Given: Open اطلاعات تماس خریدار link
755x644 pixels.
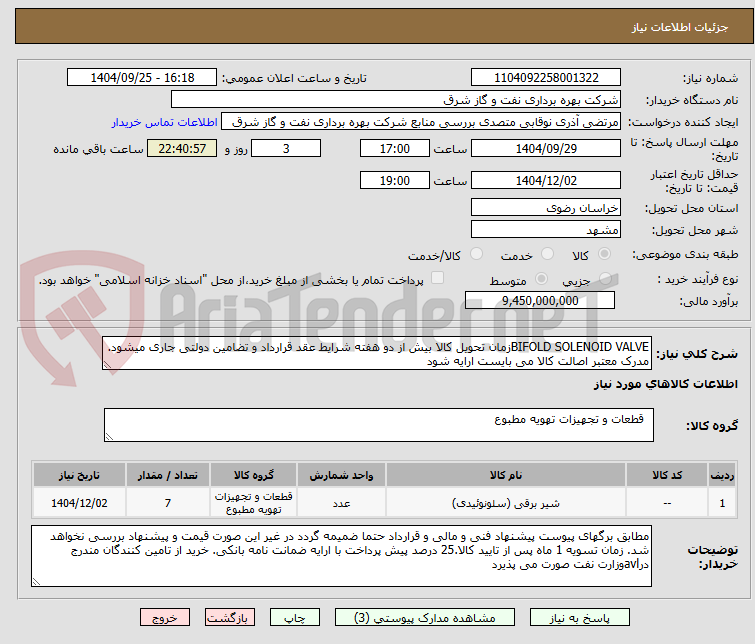Looking at the screenshot, I should tap(165, 122).
